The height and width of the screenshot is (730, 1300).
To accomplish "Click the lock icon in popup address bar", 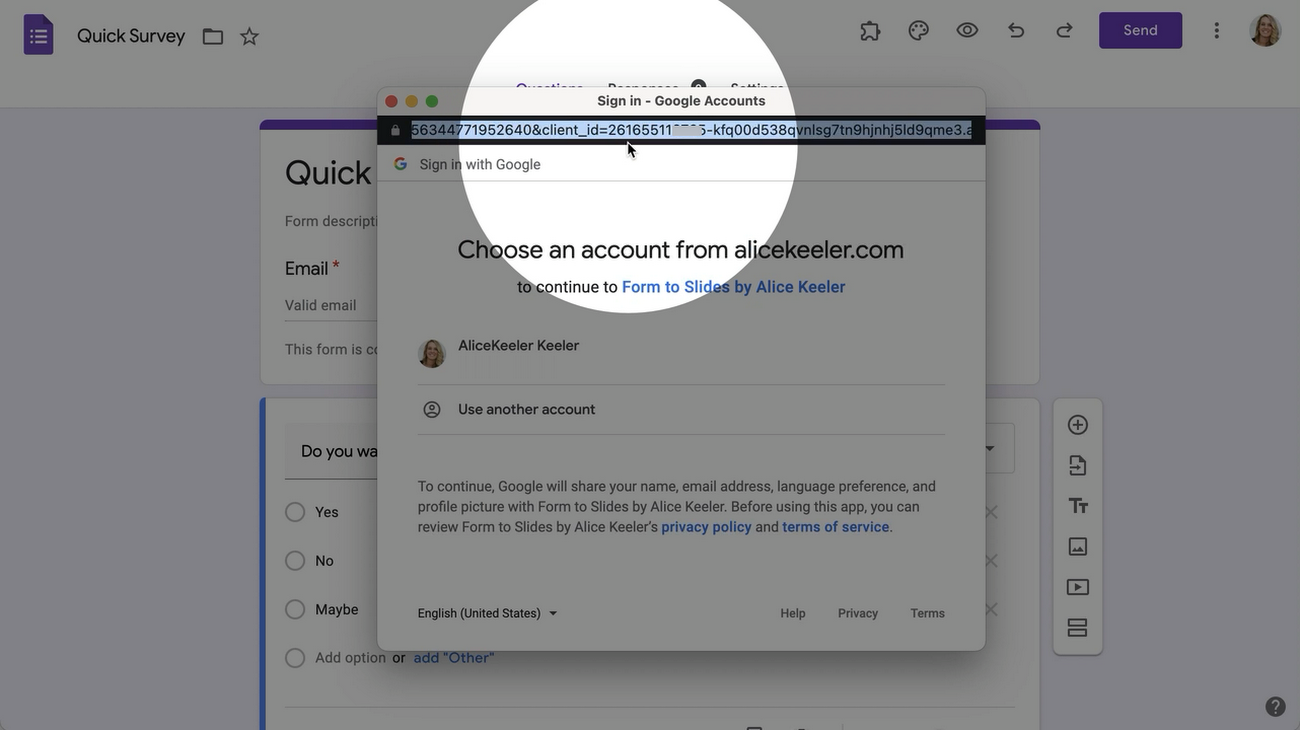I will (x=395, y=130).
